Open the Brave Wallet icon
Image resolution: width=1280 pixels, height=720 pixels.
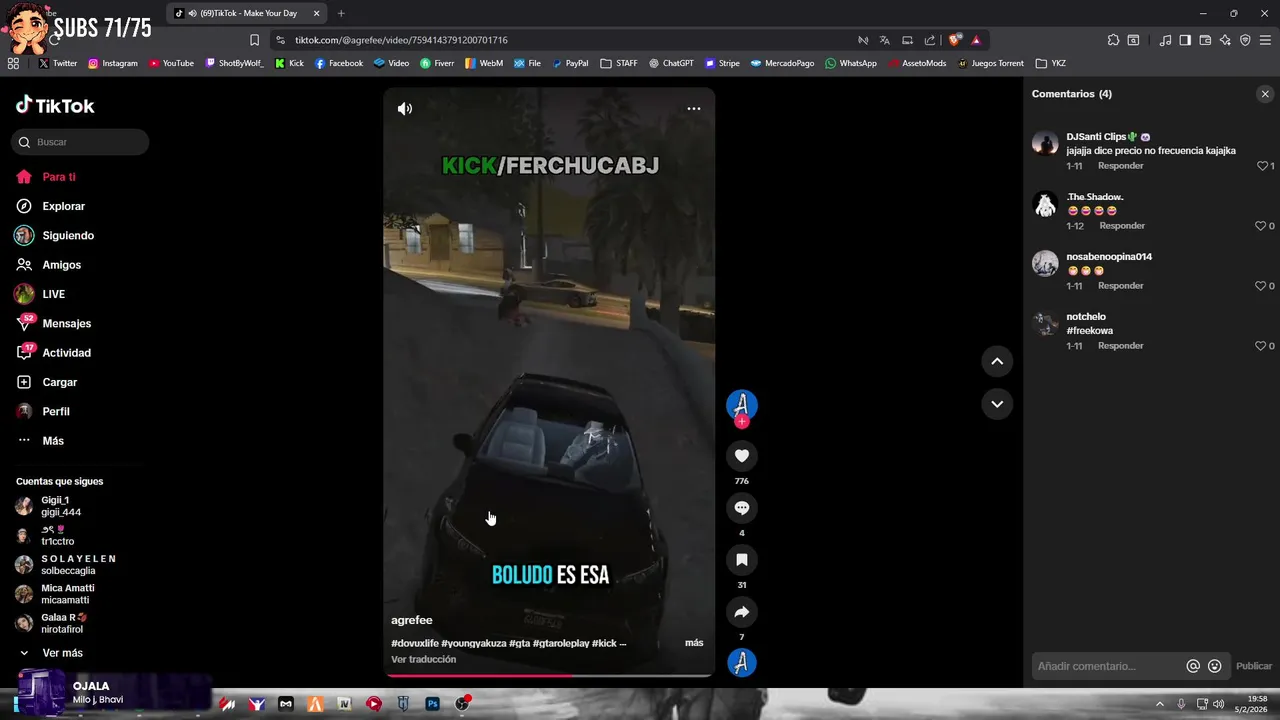pos(1205,40)
